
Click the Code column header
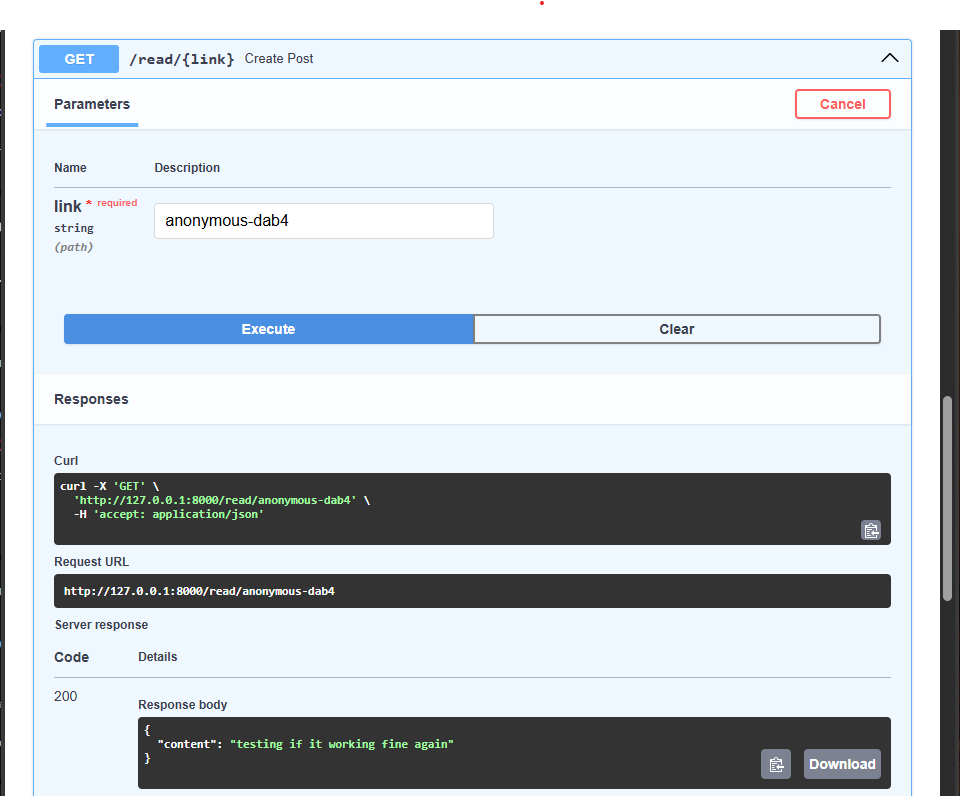(71, 657)
